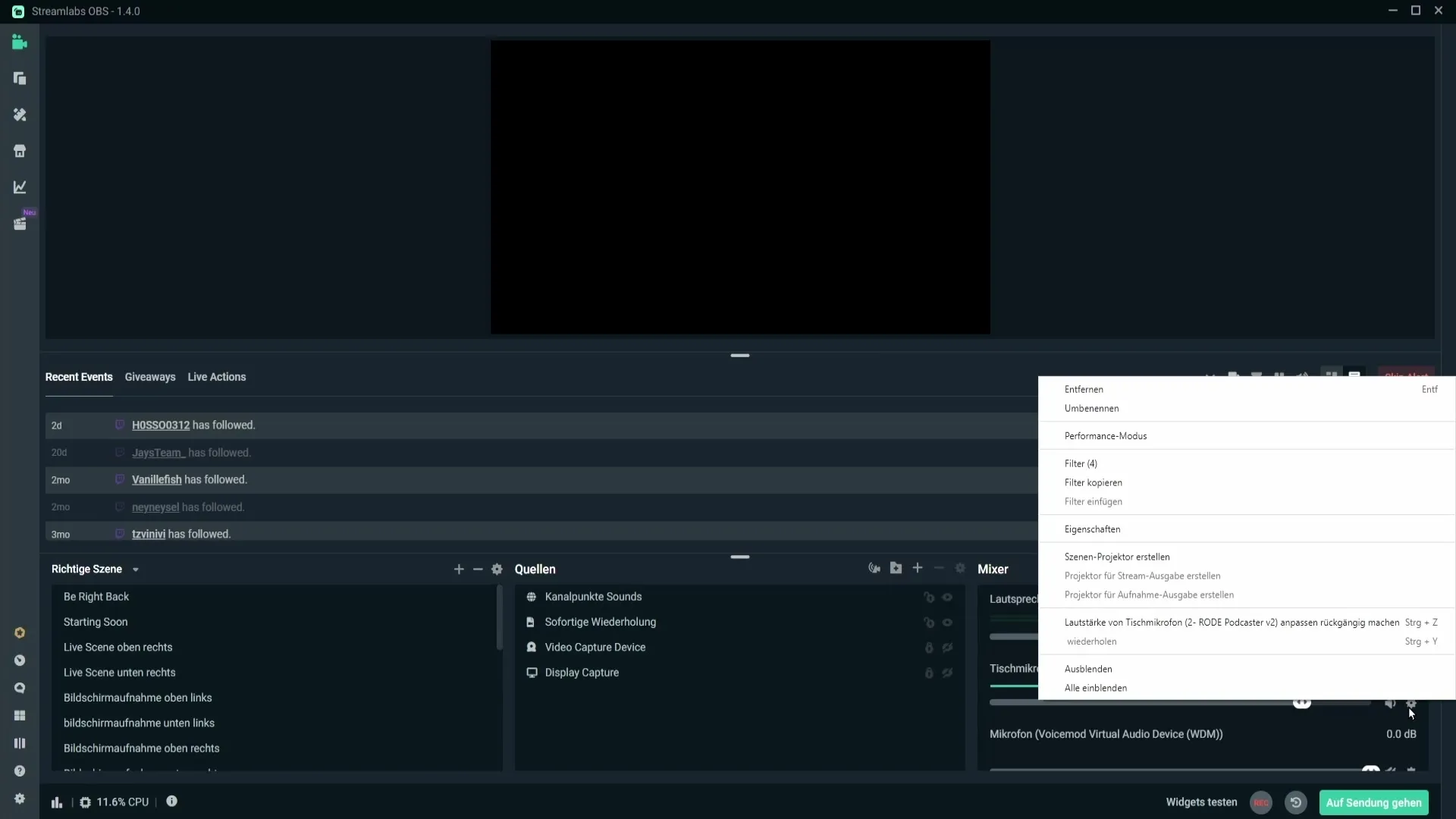Switch to the Recent Events tab
The width and height of the screenshot is (1456, 819).
pos(79,377)
